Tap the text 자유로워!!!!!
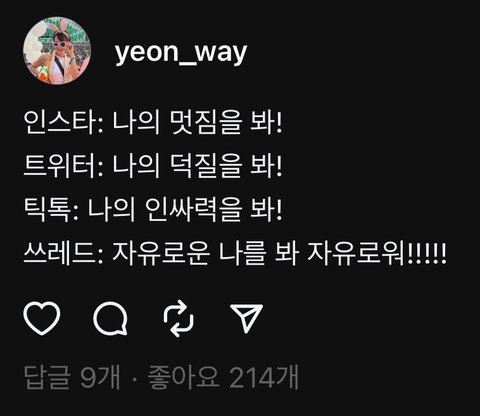 [376, 253]
